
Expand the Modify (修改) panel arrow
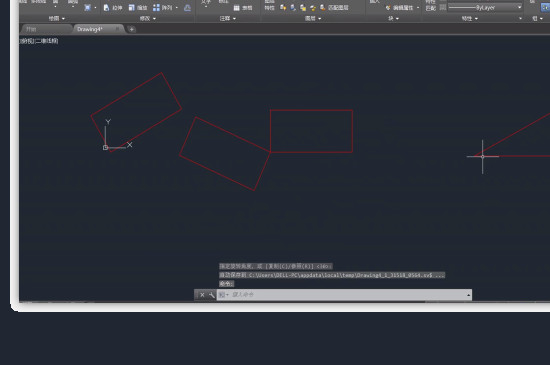(x=154, y=19)
